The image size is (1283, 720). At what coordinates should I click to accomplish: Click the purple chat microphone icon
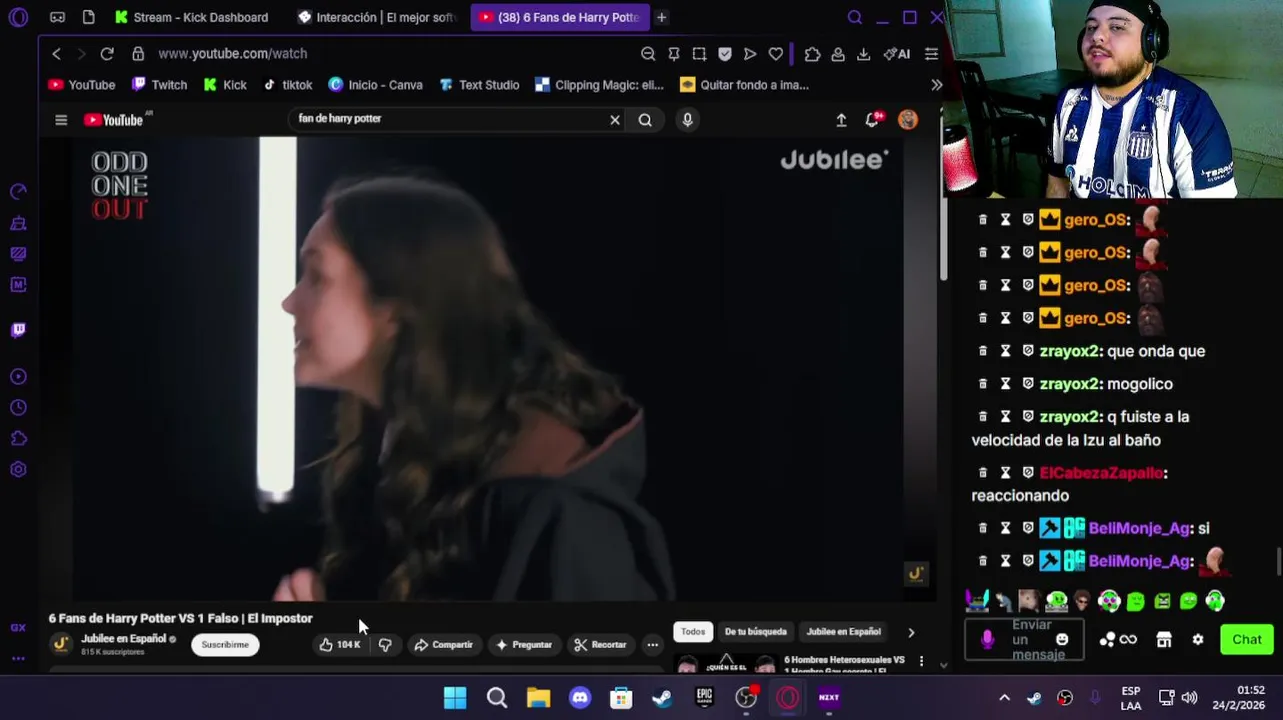(x=987, y=640)
